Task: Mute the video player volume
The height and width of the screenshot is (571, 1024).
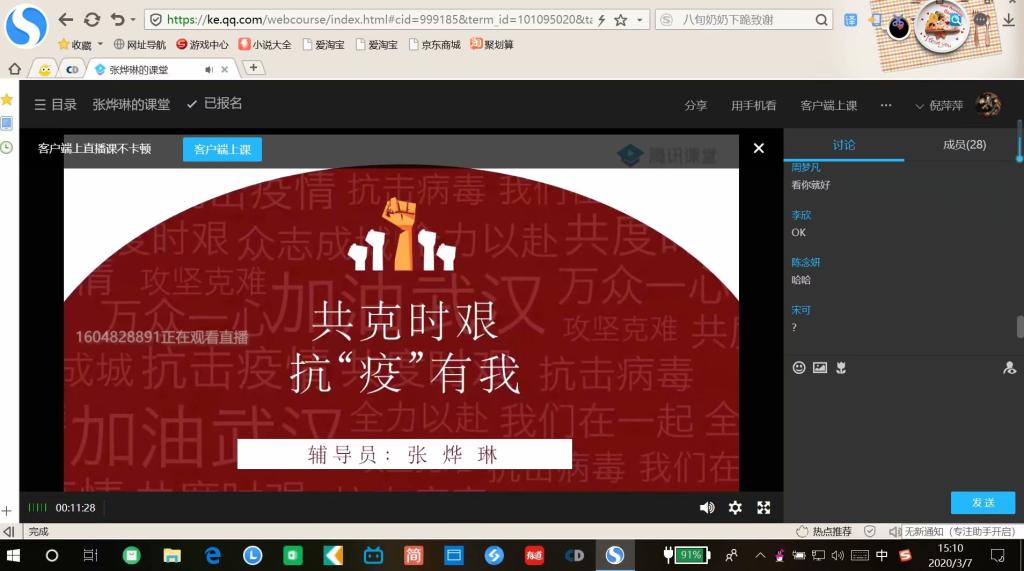Action: tap(707, 508)
